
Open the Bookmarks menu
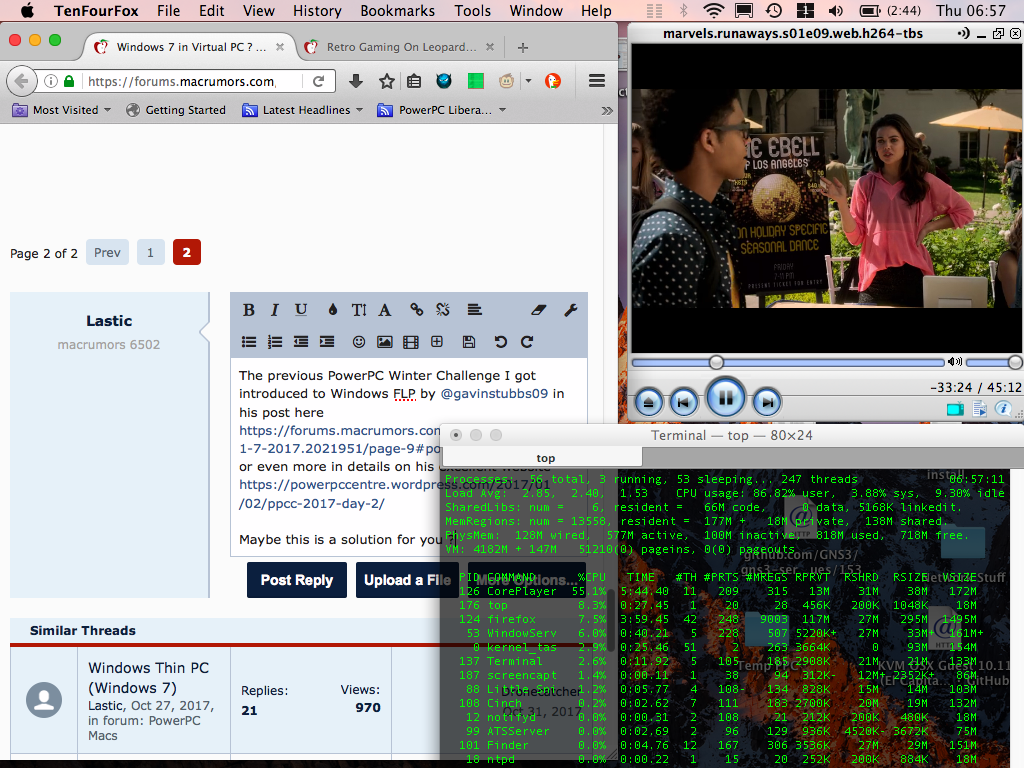point(397,11)
